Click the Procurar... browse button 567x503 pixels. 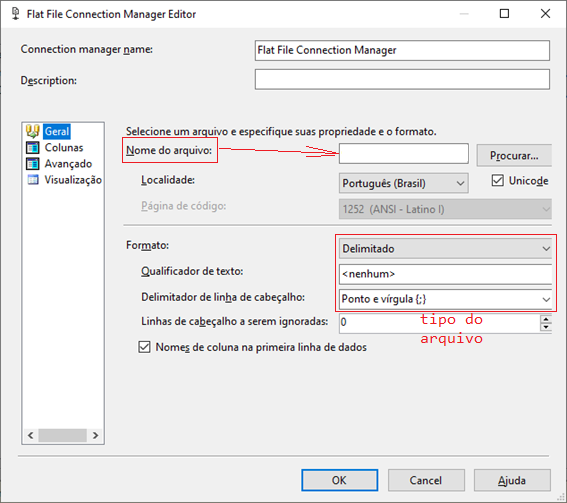[514, 155]
